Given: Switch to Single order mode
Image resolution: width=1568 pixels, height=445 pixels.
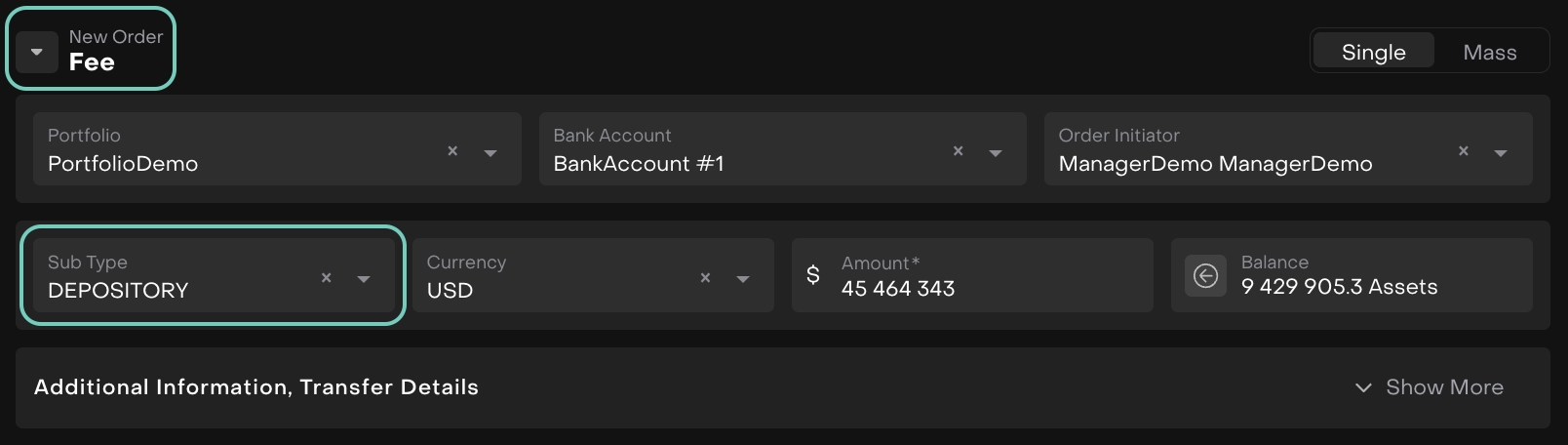Looking at the screenshot, I should [1373, 53].
